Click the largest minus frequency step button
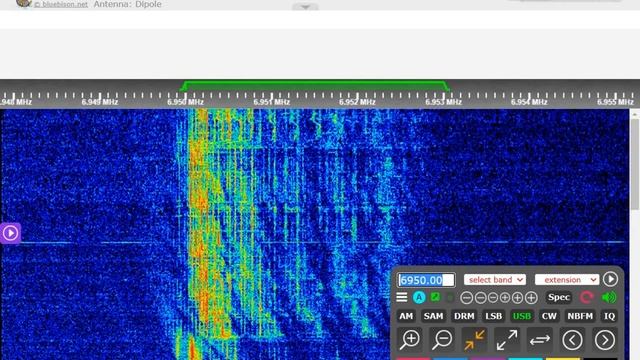The width and height of the screenshot is (640, 360). tap(467, 298)
